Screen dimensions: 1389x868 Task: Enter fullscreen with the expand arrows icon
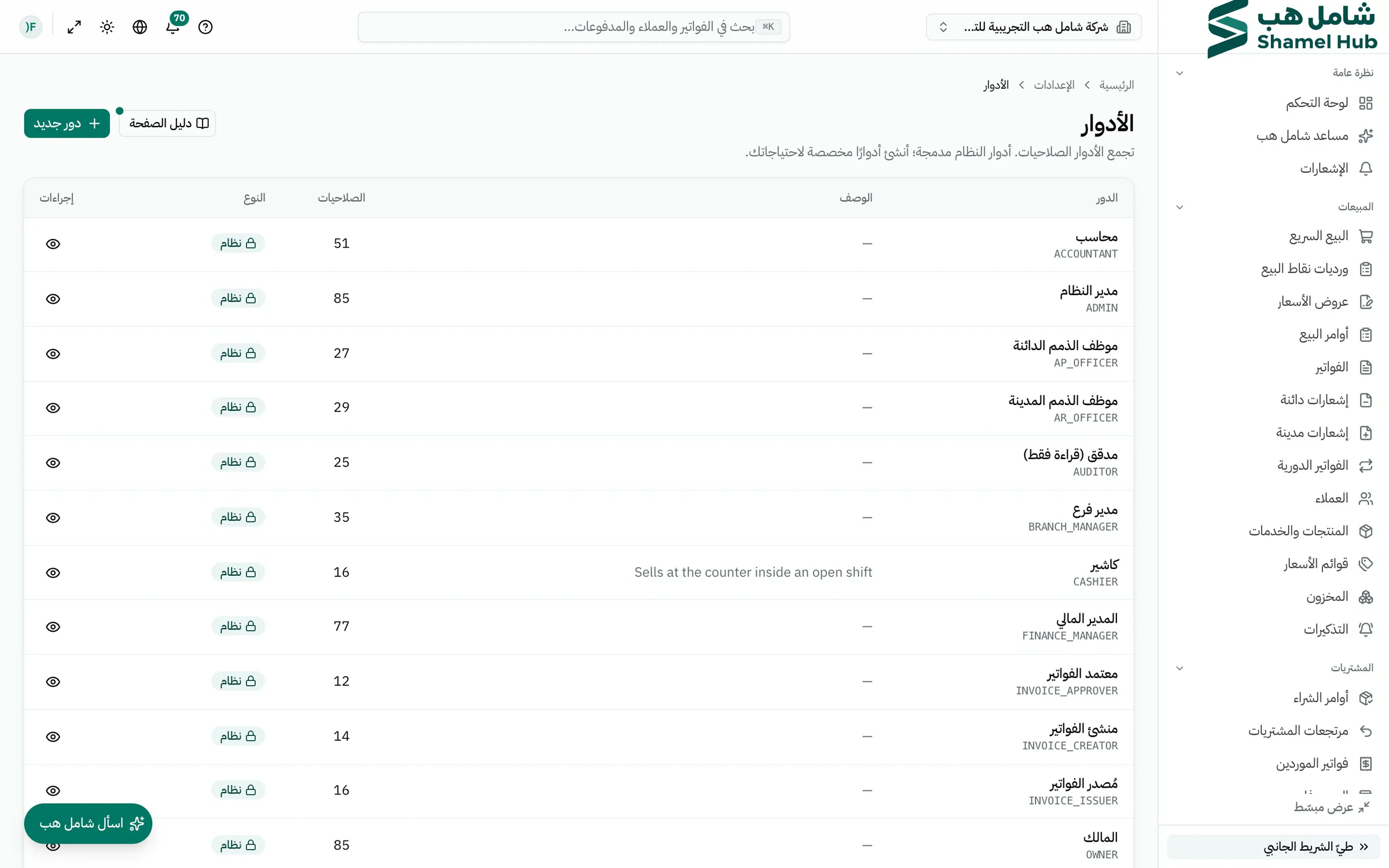[x=74, y=27]
